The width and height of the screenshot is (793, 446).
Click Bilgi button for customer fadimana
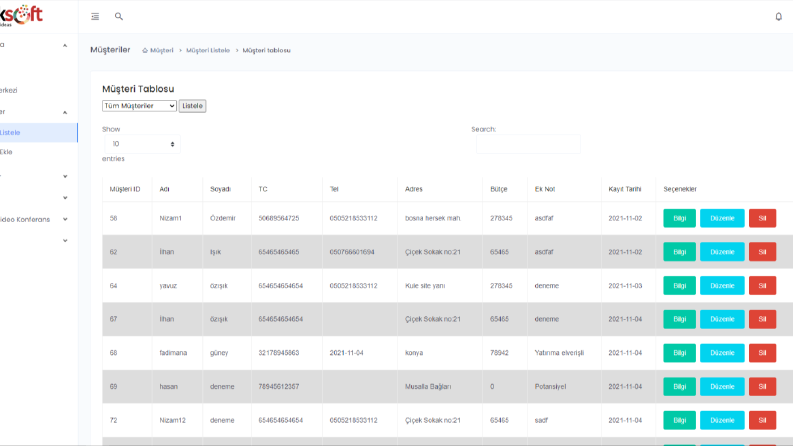(679, 353)
